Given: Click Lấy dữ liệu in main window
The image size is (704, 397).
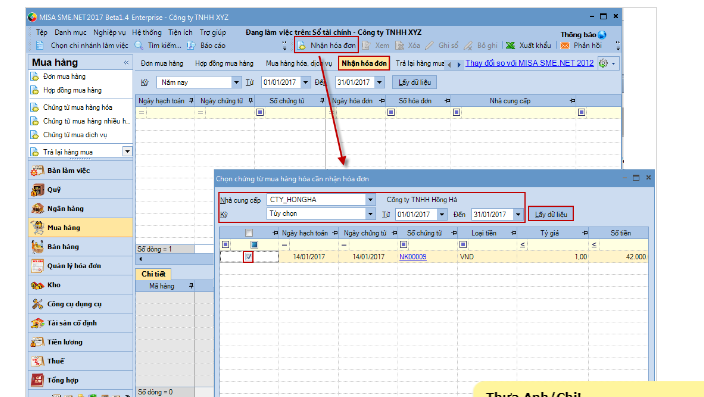Looking at the screenshot, I should 414,82.
